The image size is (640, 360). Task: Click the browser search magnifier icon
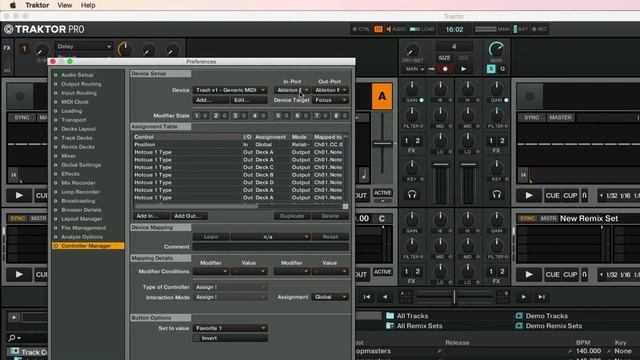coord(12,338)
